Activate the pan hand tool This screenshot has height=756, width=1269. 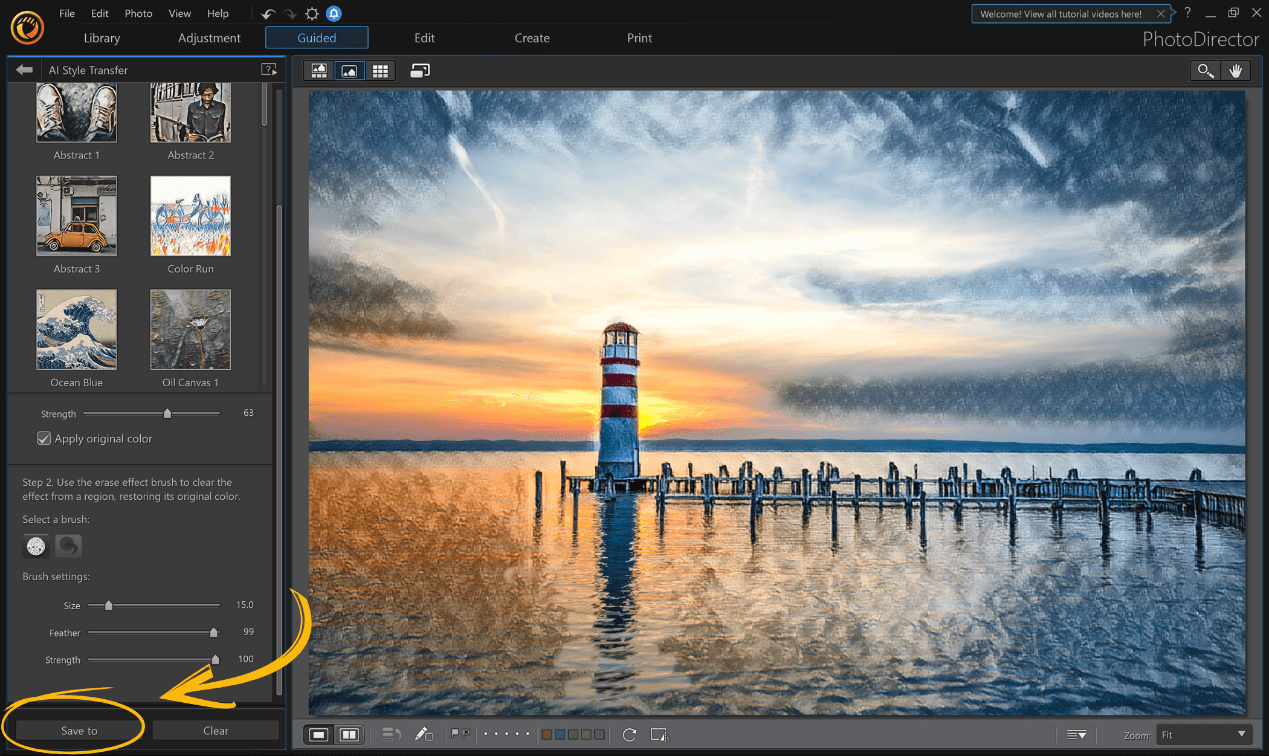tap(1236, 70)
